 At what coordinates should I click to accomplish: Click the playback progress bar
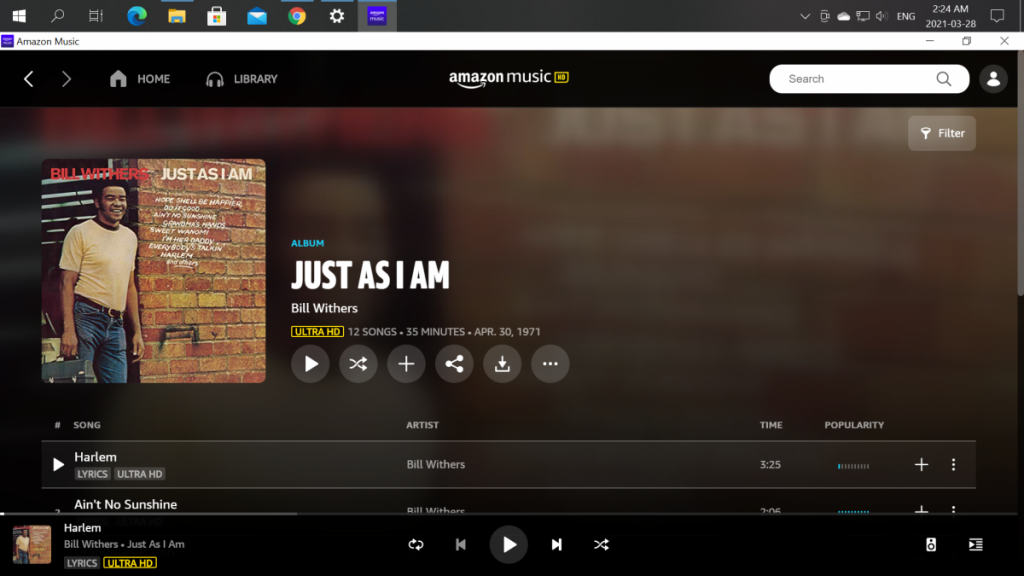509,514
